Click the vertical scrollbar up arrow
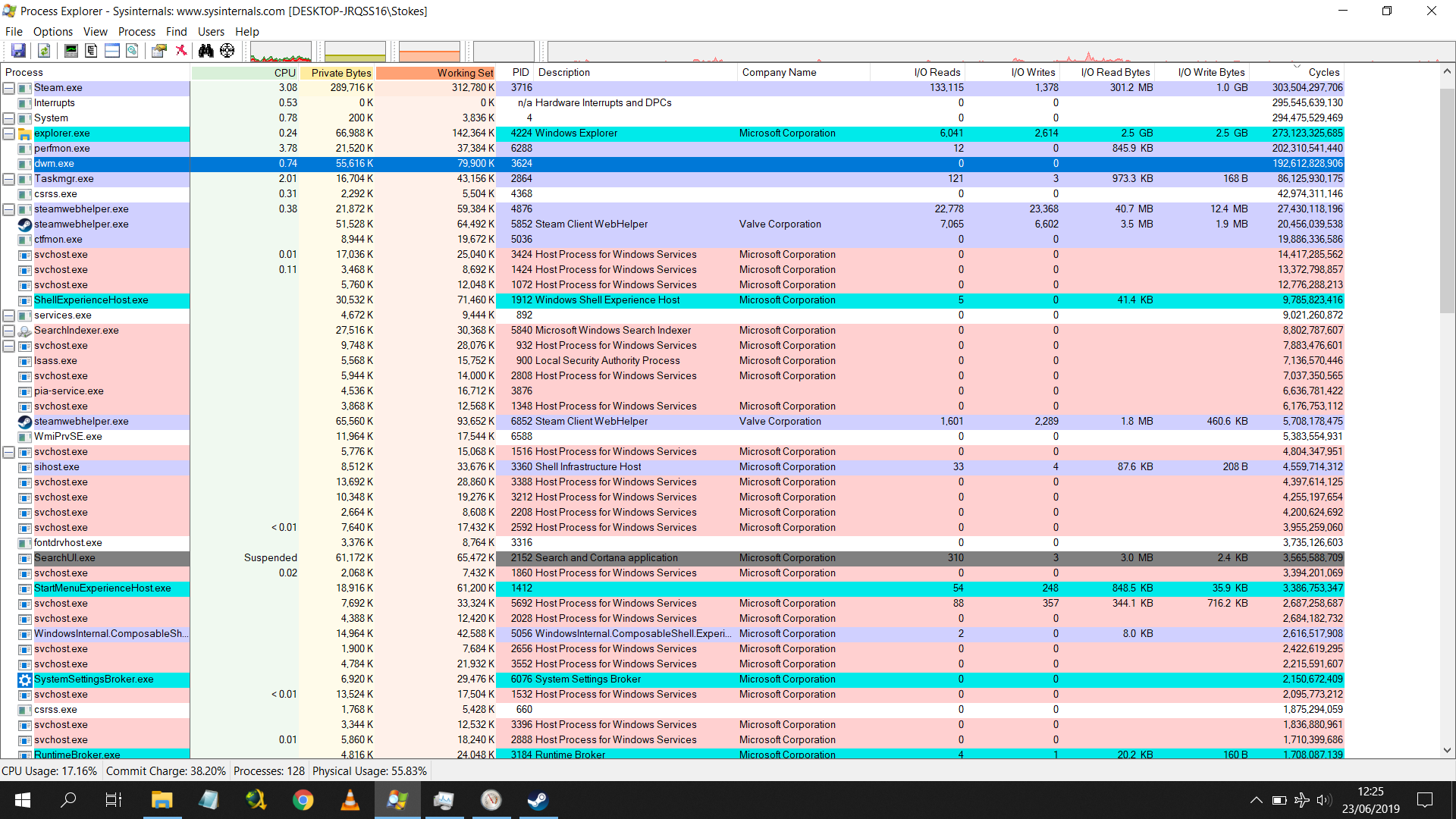Viewport: 1456px width, 819px height. (x=1447, y=71)
